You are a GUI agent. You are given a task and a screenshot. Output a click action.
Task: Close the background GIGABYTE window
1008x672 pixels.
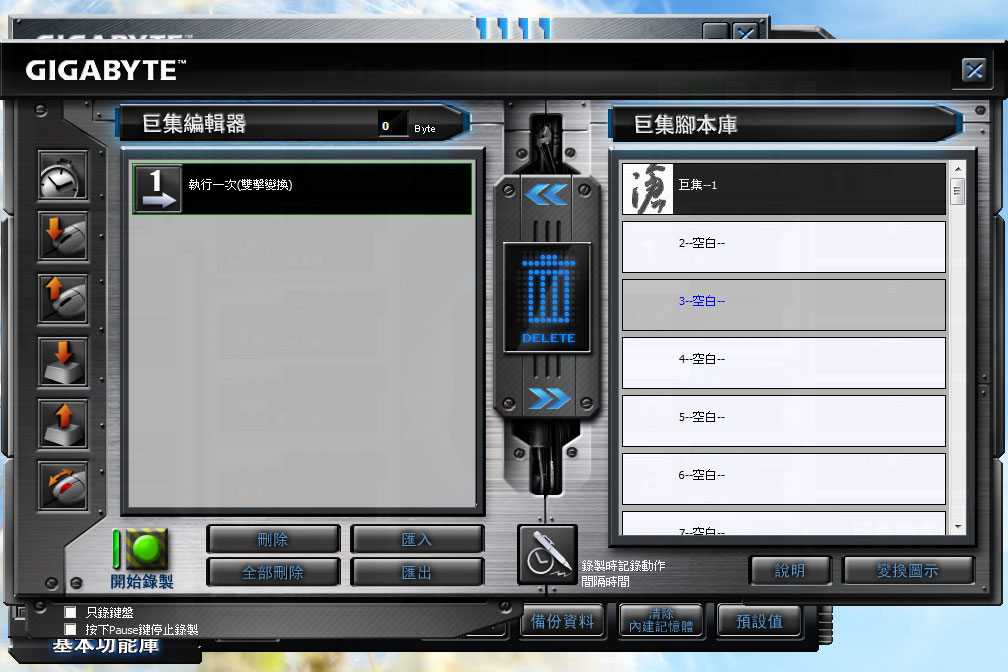[746, 33]
